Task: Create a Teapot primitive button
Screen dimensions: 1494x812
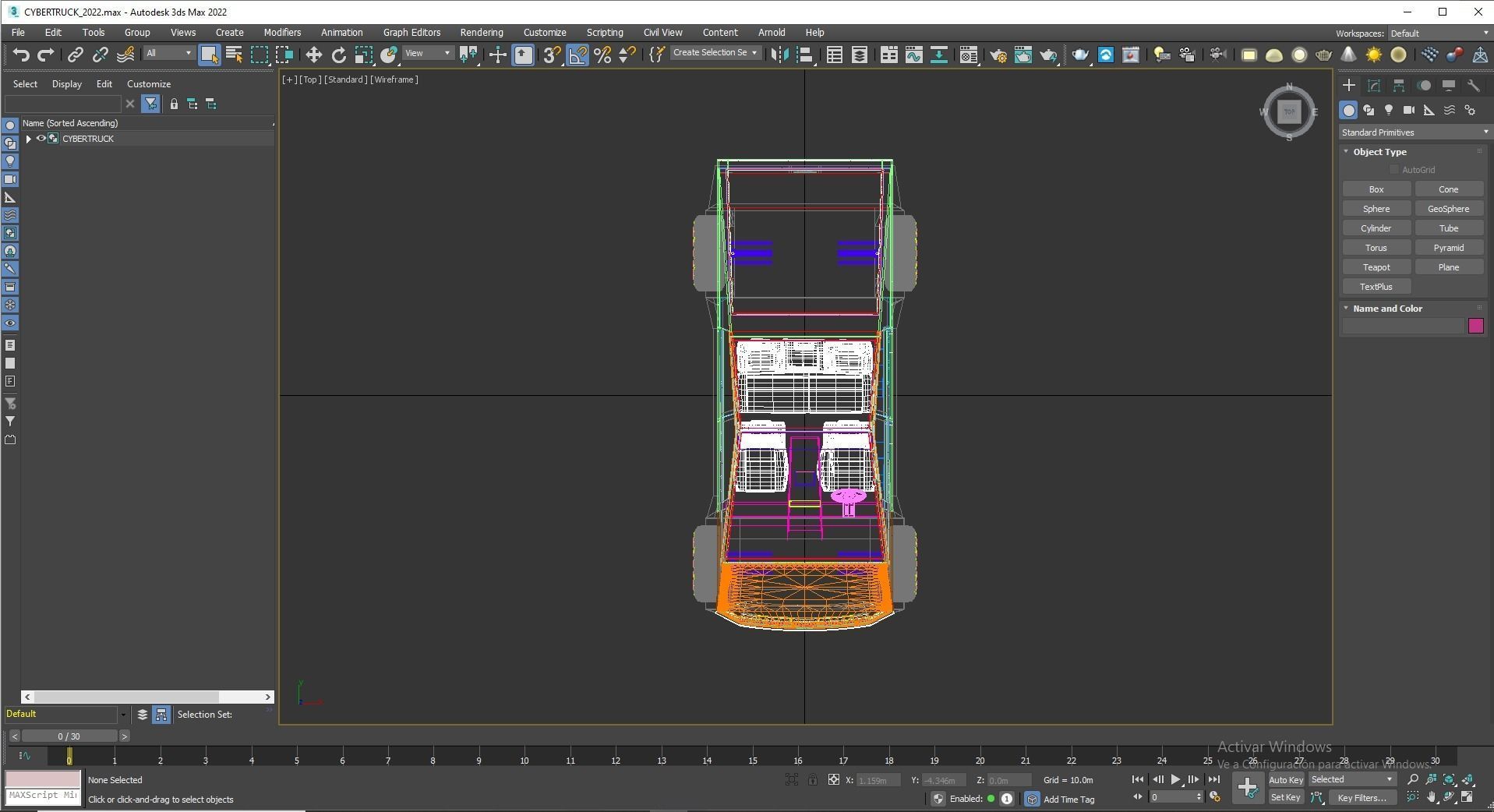Action: 1376,267
